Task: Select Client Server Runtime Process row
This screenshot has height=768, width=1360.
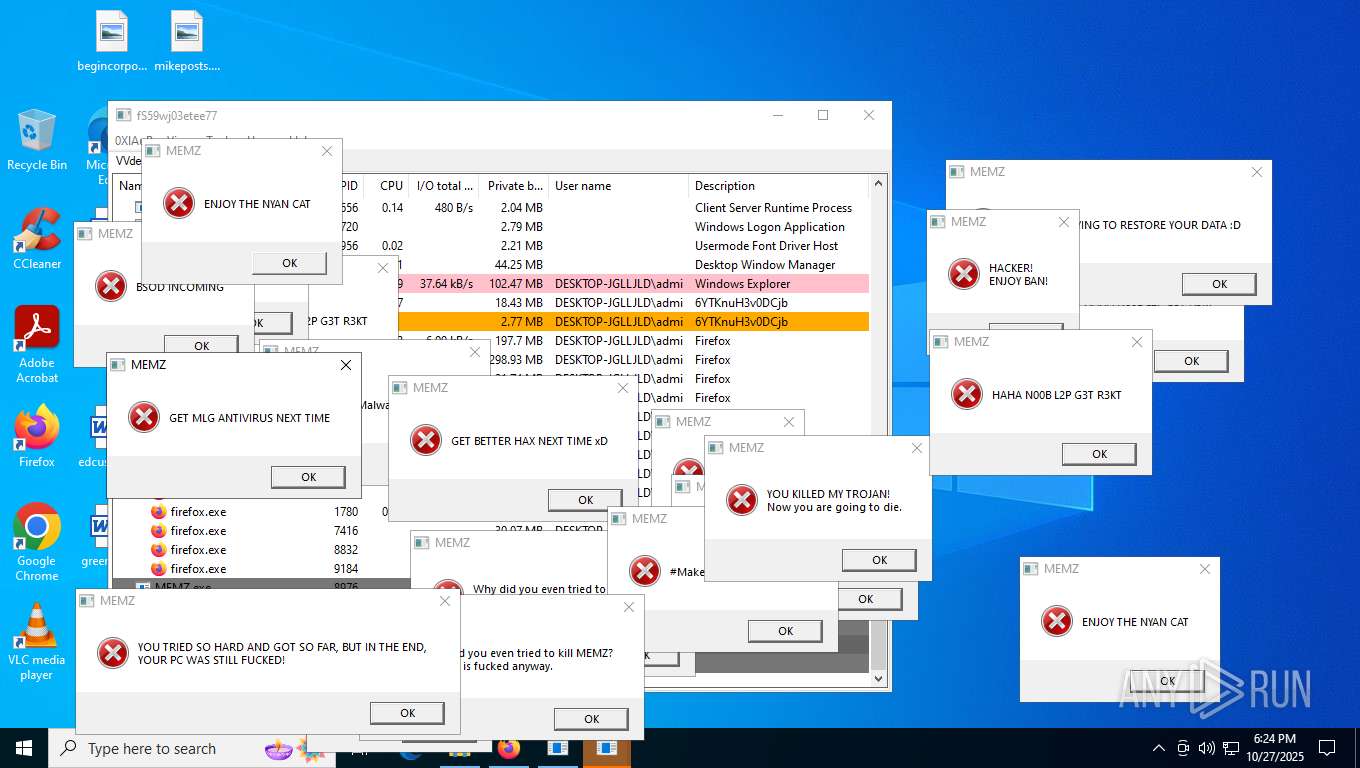Action: click(606, 208)
